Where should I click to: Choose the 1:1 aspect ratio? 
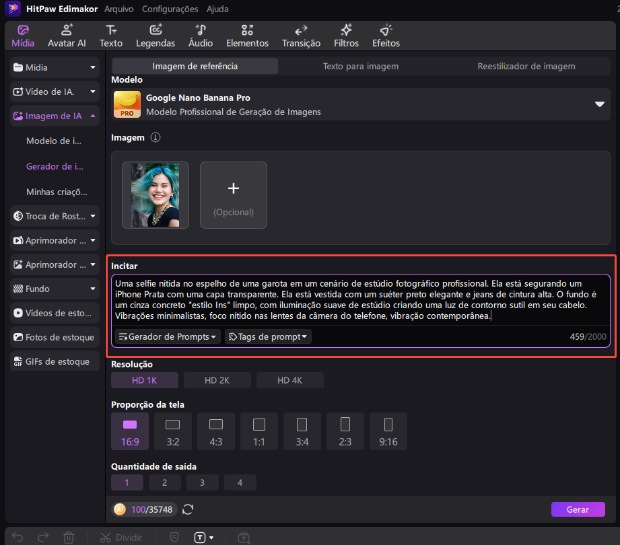[259, 431]
